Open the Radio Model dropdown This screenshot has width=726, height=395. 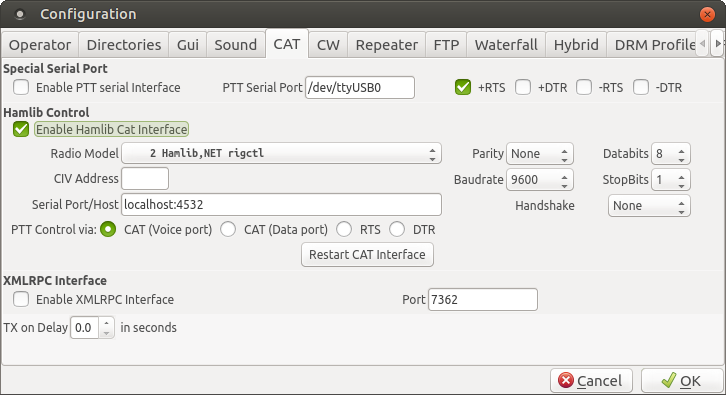282,153
